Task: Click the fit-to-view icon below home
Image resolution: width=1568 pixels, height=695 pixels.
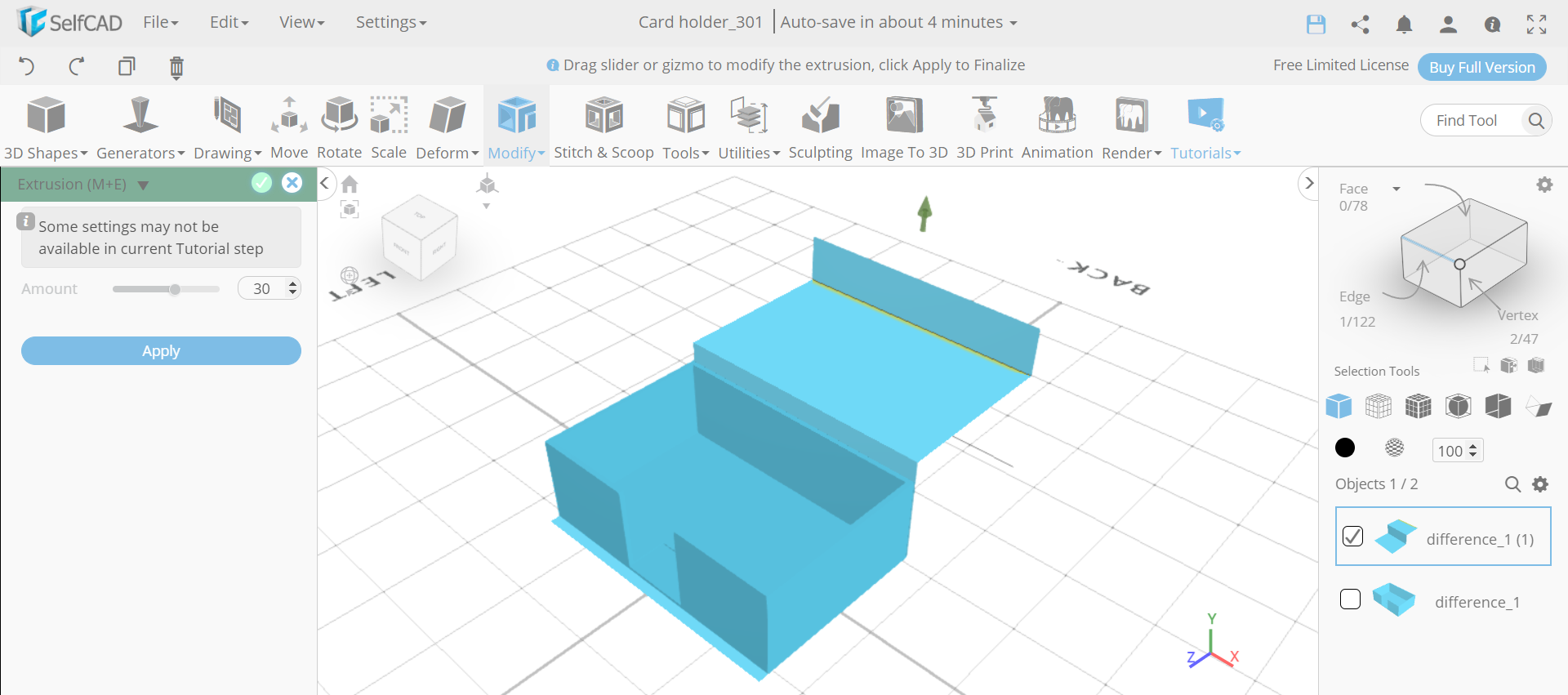Action: [350, 210]
